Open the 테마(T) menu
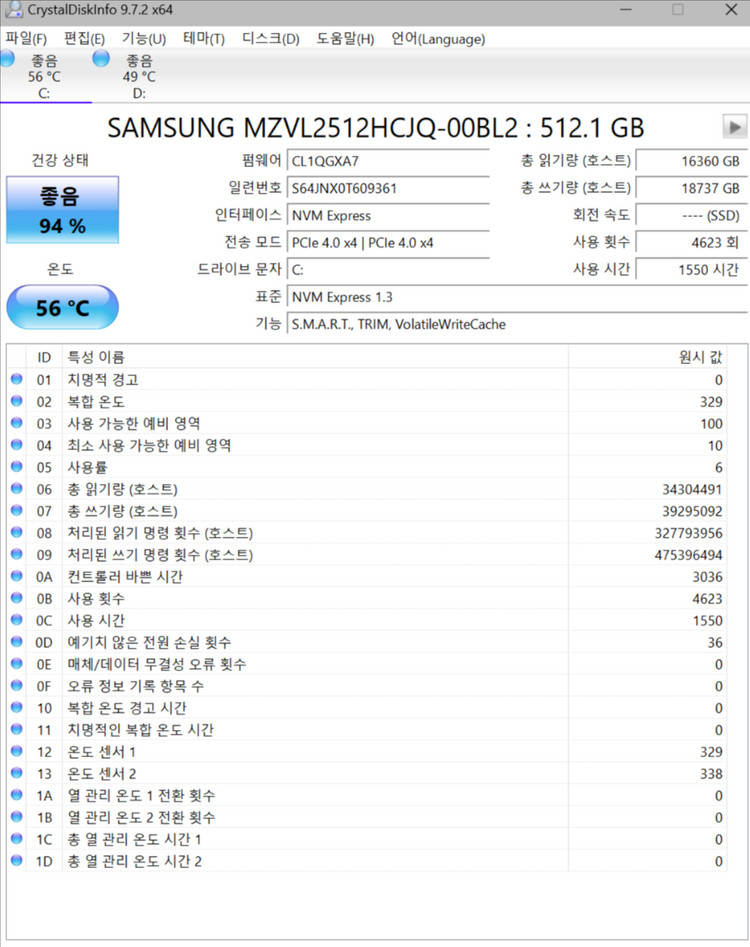The width and height of the screenshot is (750, 947). tap(204, 39)
